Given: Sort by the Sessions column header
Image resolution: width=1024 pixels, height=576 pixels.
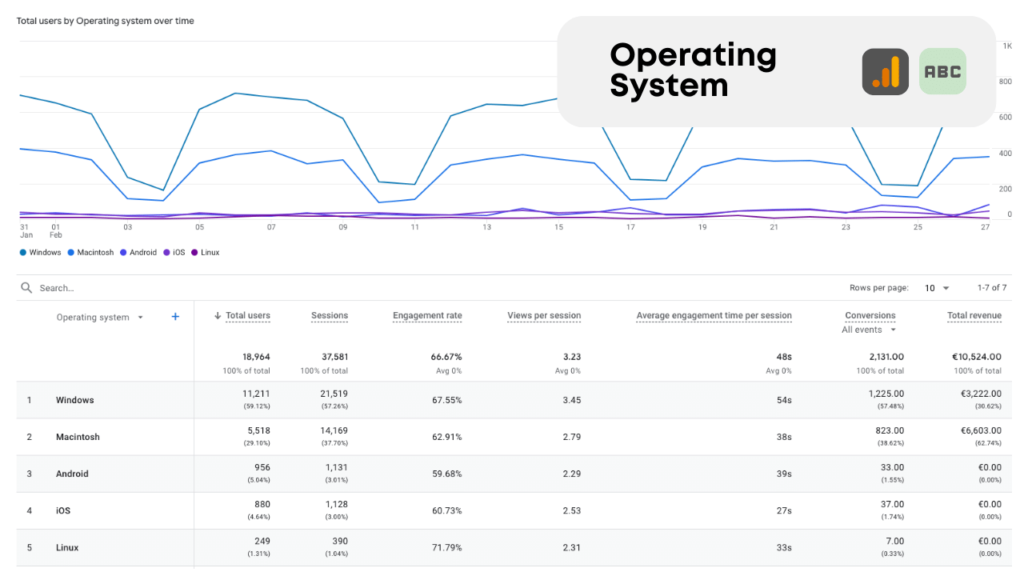Looking at the screenshot, I should (329, 316).
